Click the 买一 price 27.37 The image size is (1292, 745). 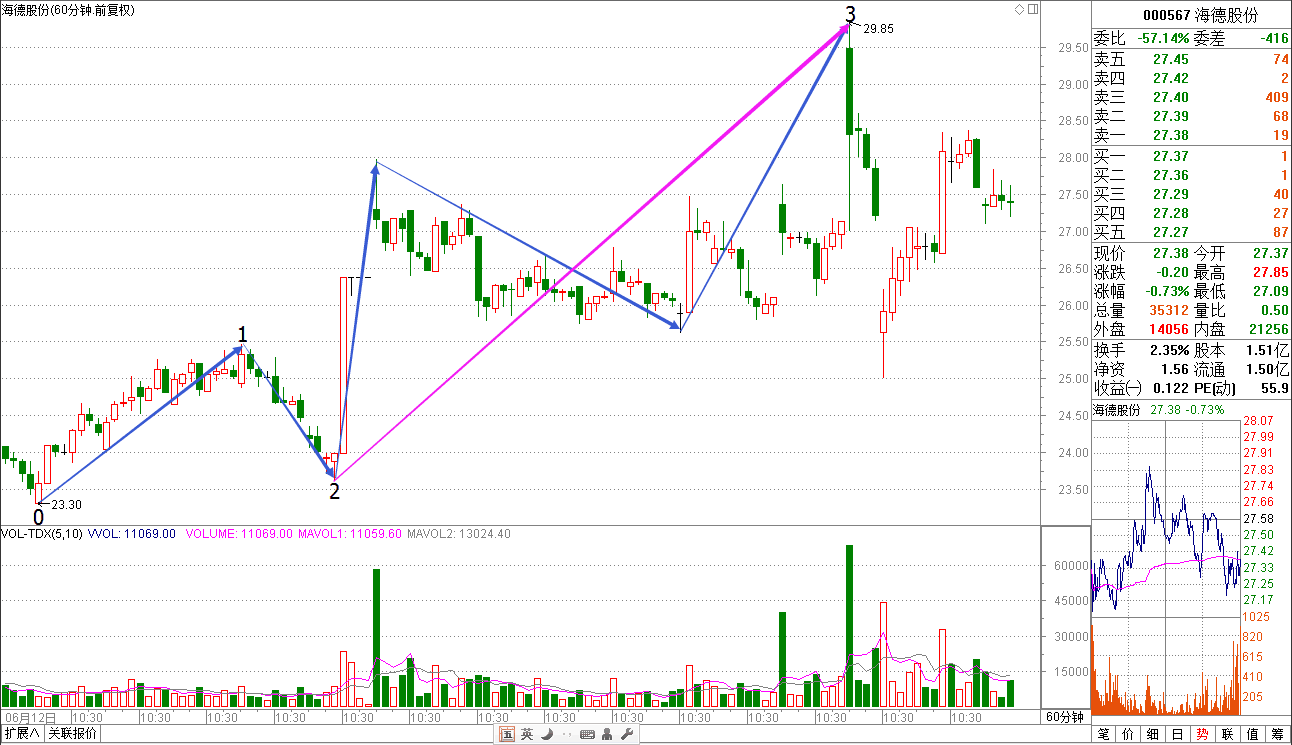[x=1170, y=156]
